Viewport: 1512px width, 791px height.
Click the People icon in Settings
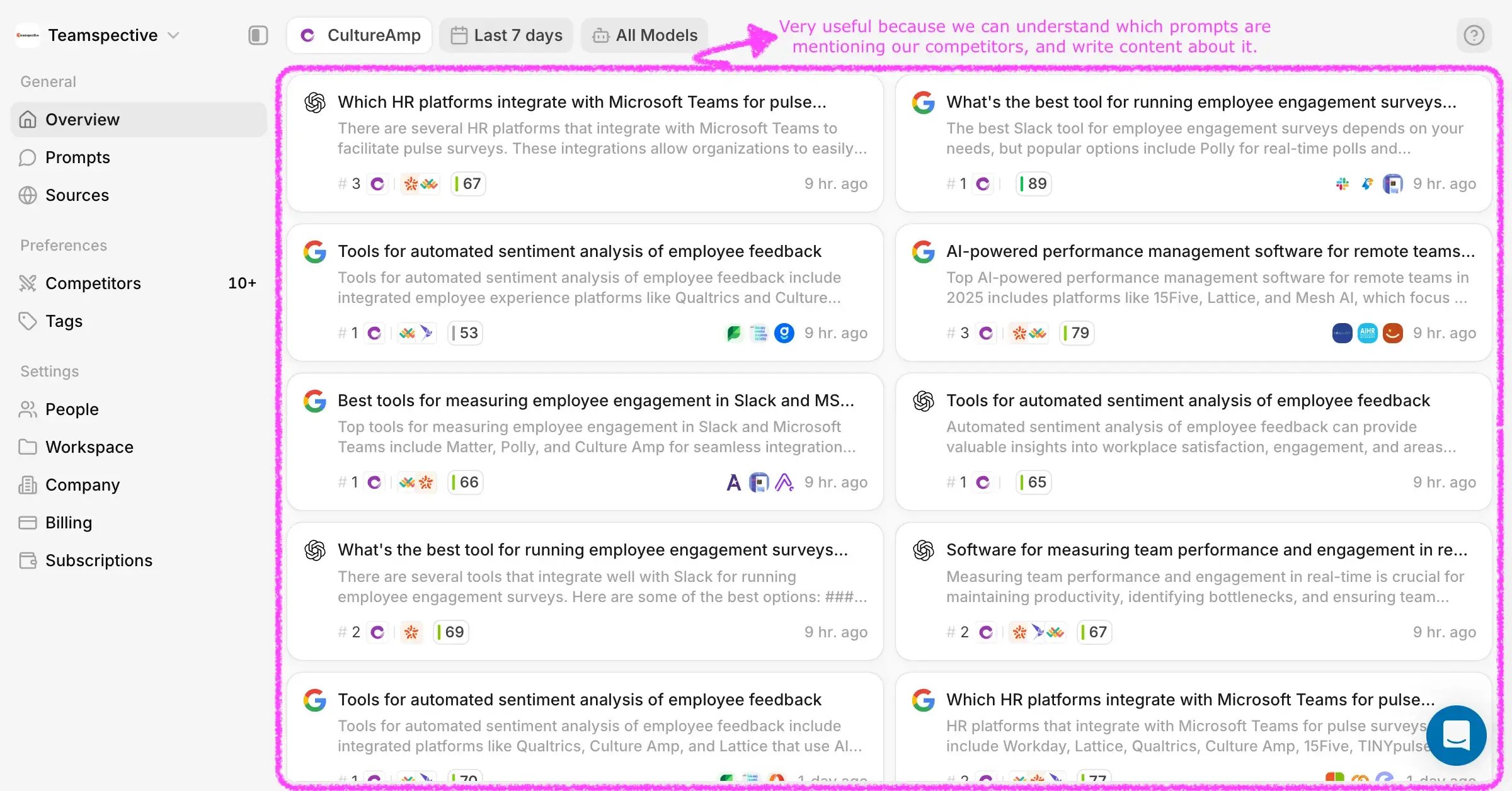click(x=28, y=409)
